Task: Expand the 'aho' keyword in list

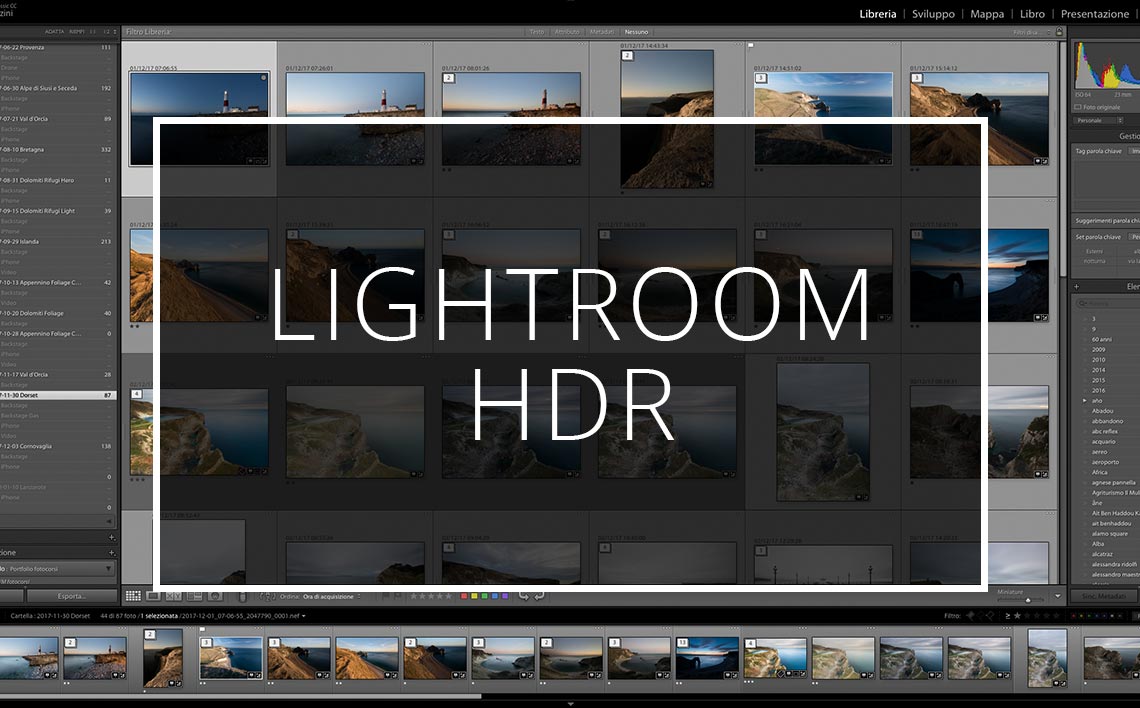Action: 1085,401
